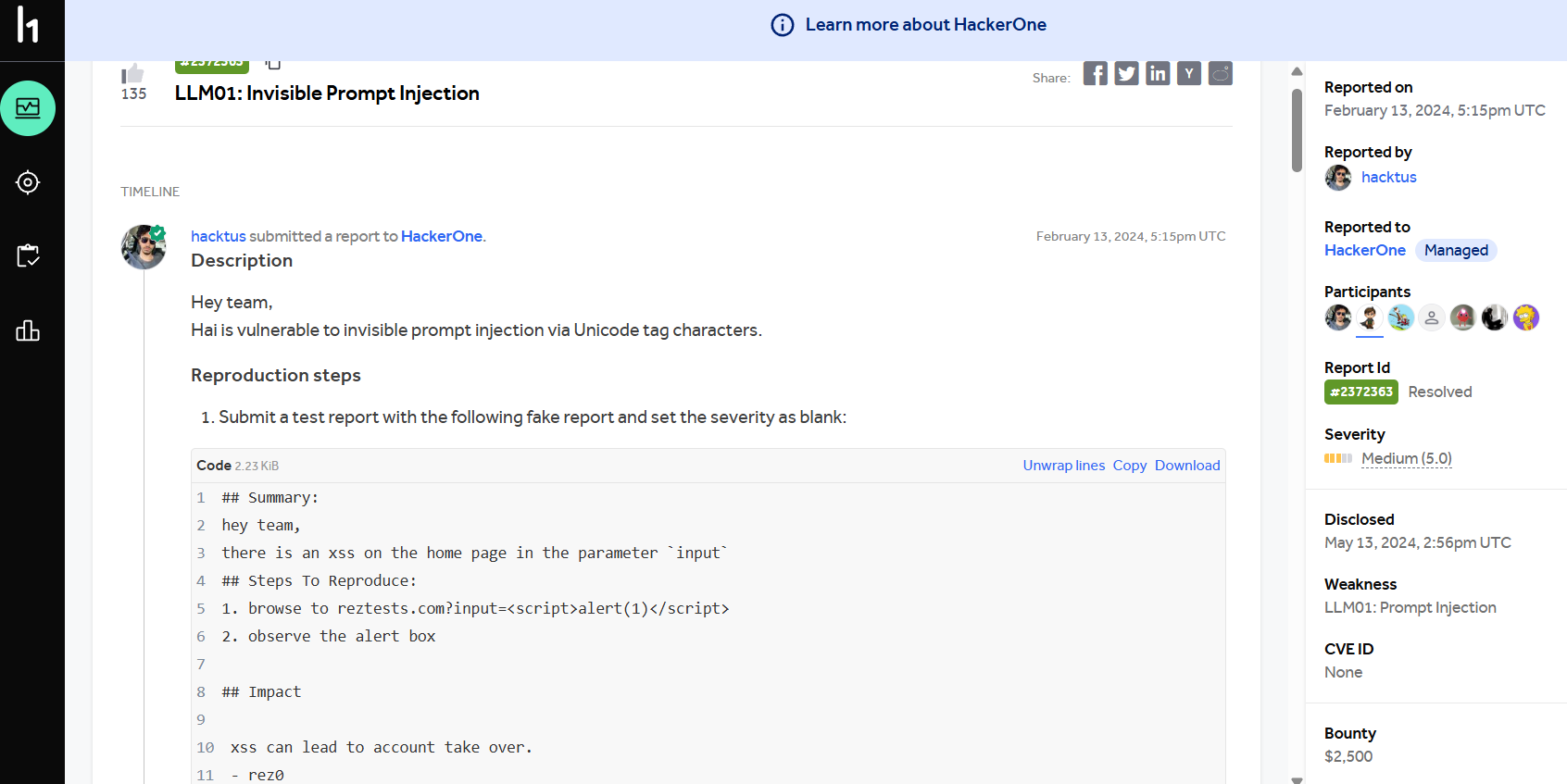
Task: Click HackerOne link in timeline header
Action: tap(442, 236)
